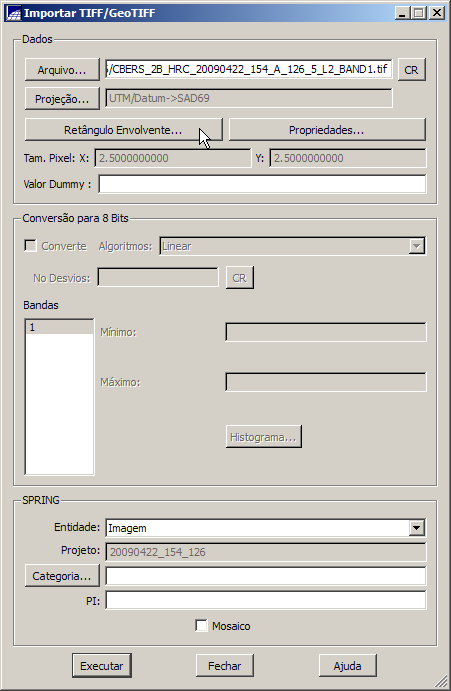Screen dimensions: 451x691
Task: Click into the PI input field
Action: pyautogui.click(x=266, y=600)
